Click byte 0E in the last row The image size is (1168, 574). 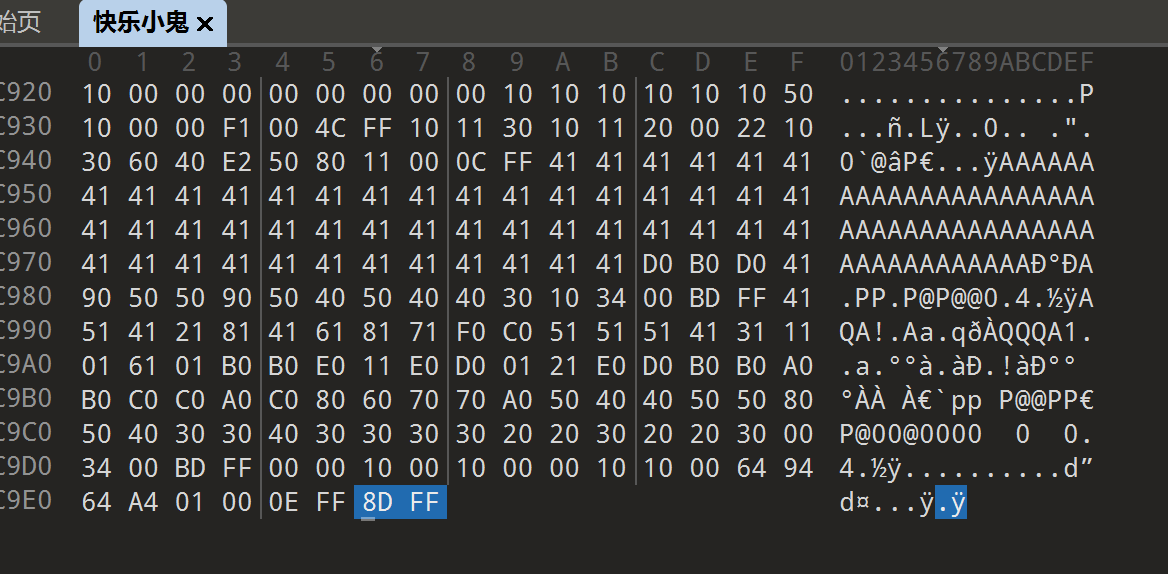(x=284, y=502)
